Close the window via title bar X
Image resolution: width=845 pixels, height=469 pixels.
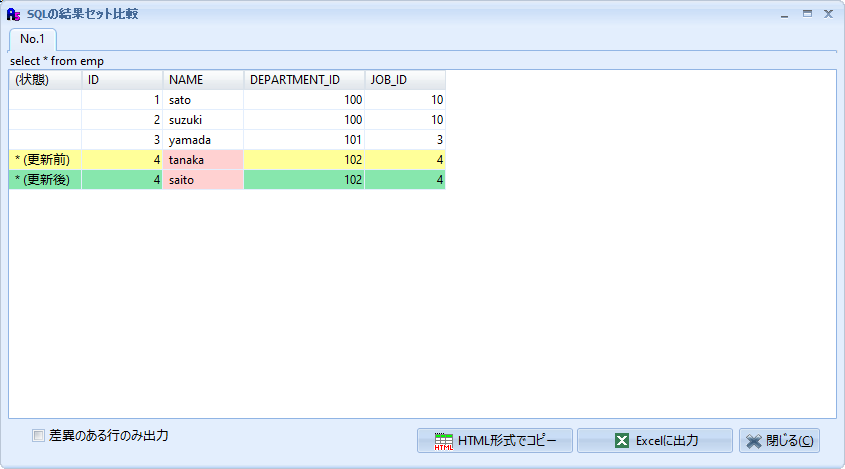829,14
